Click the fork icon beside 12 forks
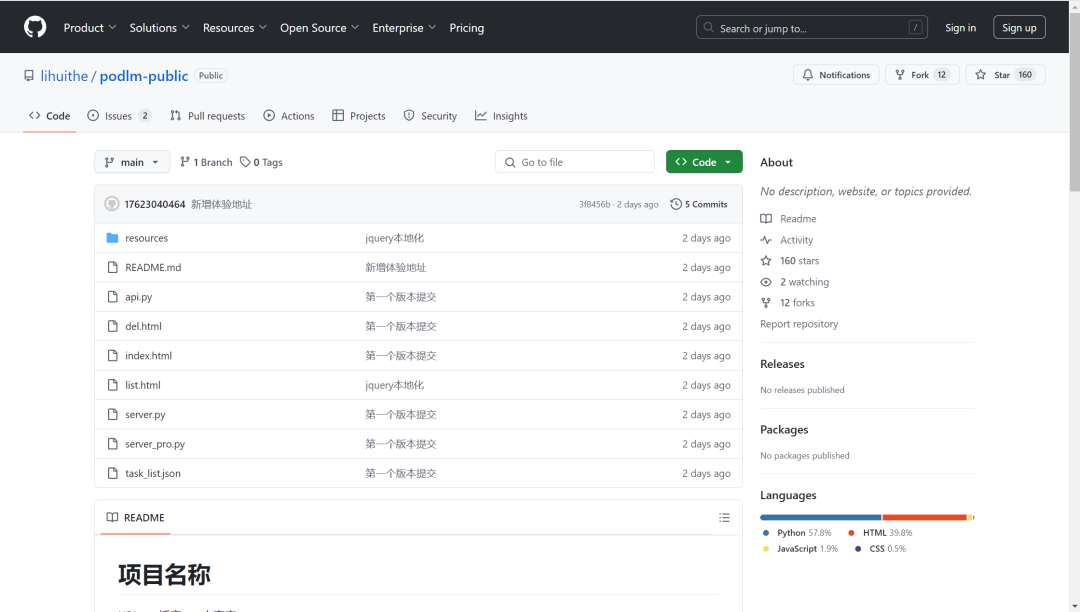1080x612 pixels. (x=766, y=303)
